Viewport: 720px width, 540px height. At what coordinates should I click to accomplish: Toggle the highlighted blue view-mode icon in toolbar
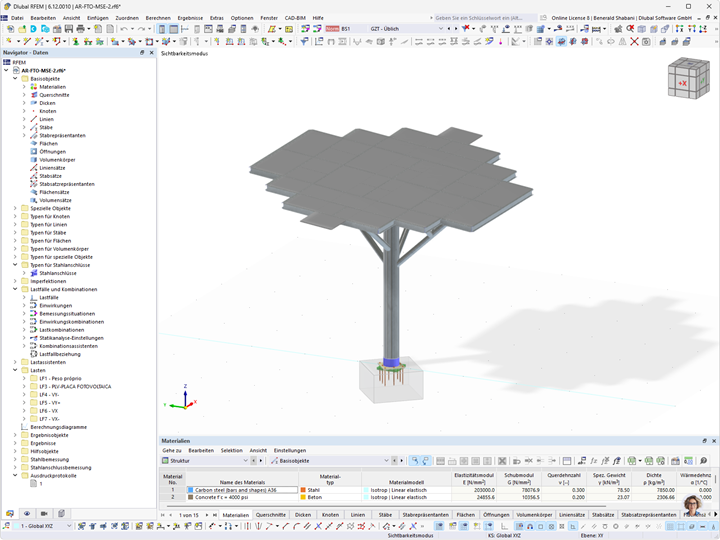[x=561, y=42]
